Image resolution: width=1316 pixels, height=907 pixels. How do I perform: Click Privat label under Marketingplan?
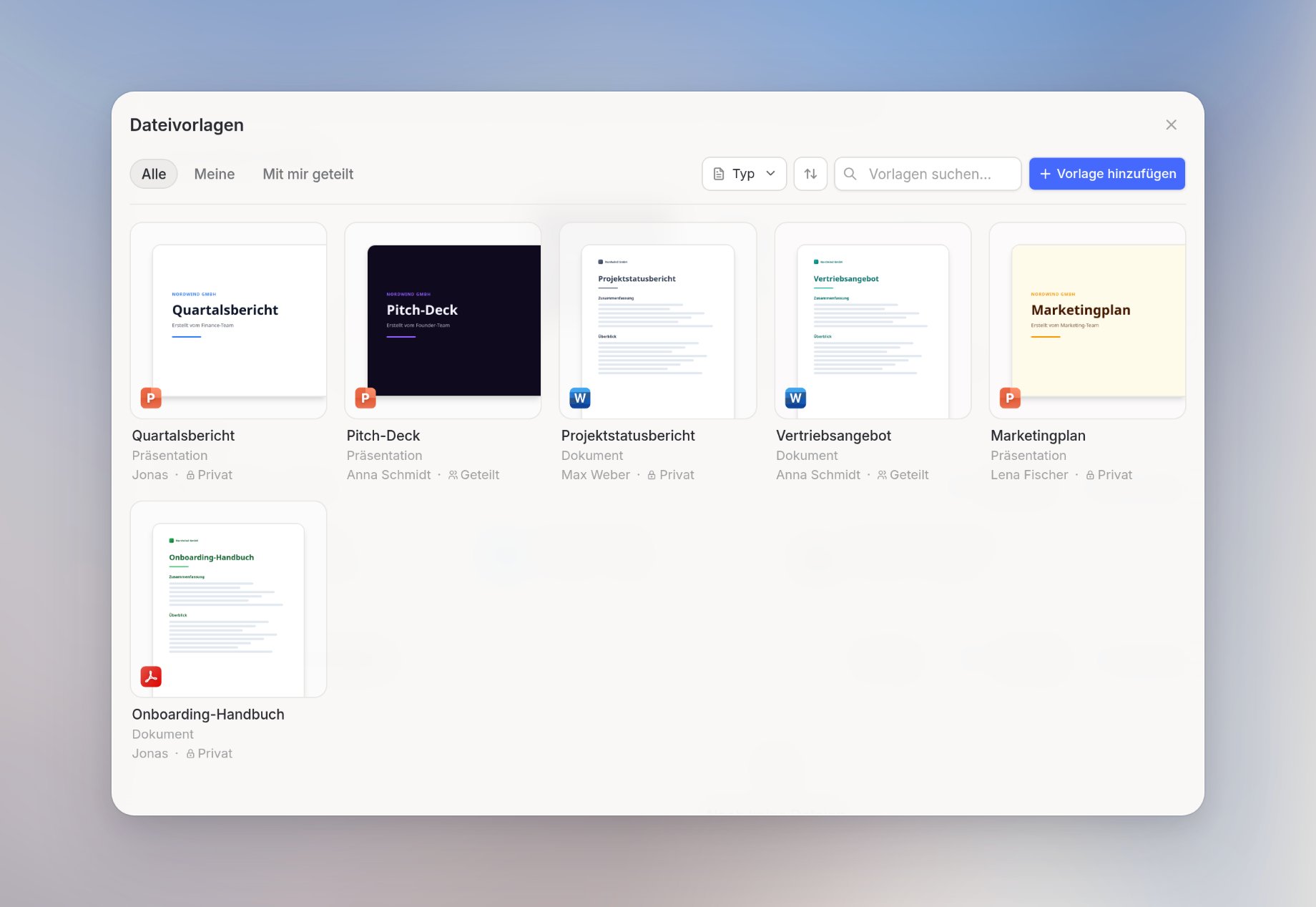(x=1115, y=475)
